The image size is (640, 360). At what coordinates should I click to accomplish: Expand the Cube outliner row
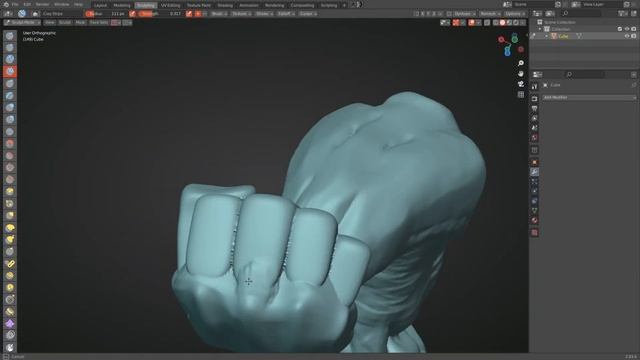pos(547,36)
